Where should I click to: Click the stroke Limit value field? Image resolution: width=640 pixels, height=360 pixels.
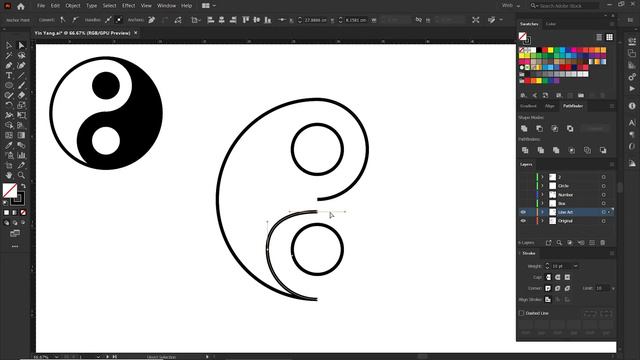pos(602,288)
